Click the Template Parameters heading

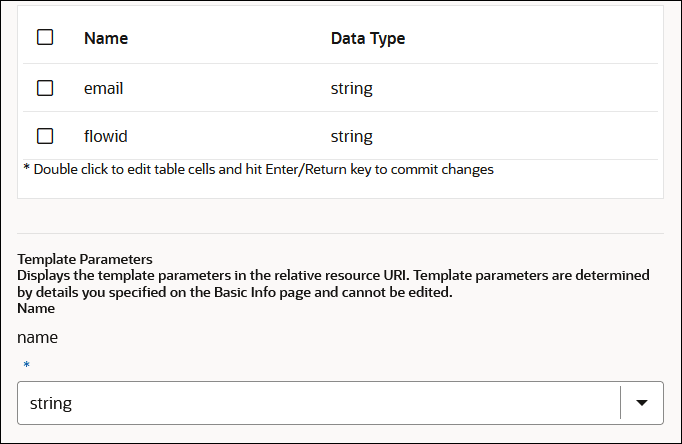(x=85, y=259)
